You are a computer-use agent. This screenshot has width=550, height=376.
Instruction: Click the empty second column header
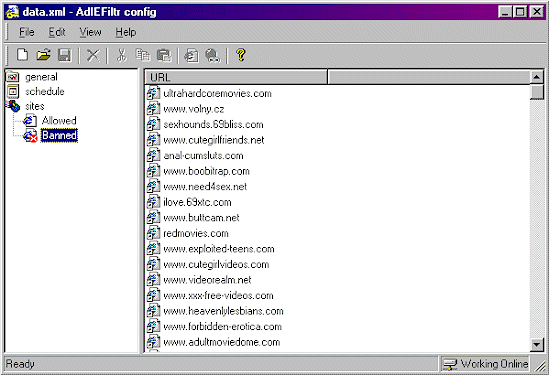point(429,77)
